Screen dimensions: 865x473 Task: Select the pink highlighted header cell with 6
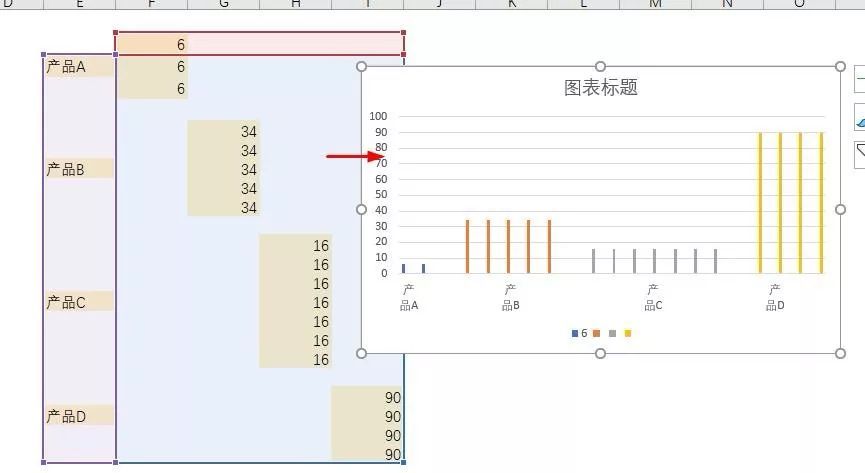(x=152, y=45)
